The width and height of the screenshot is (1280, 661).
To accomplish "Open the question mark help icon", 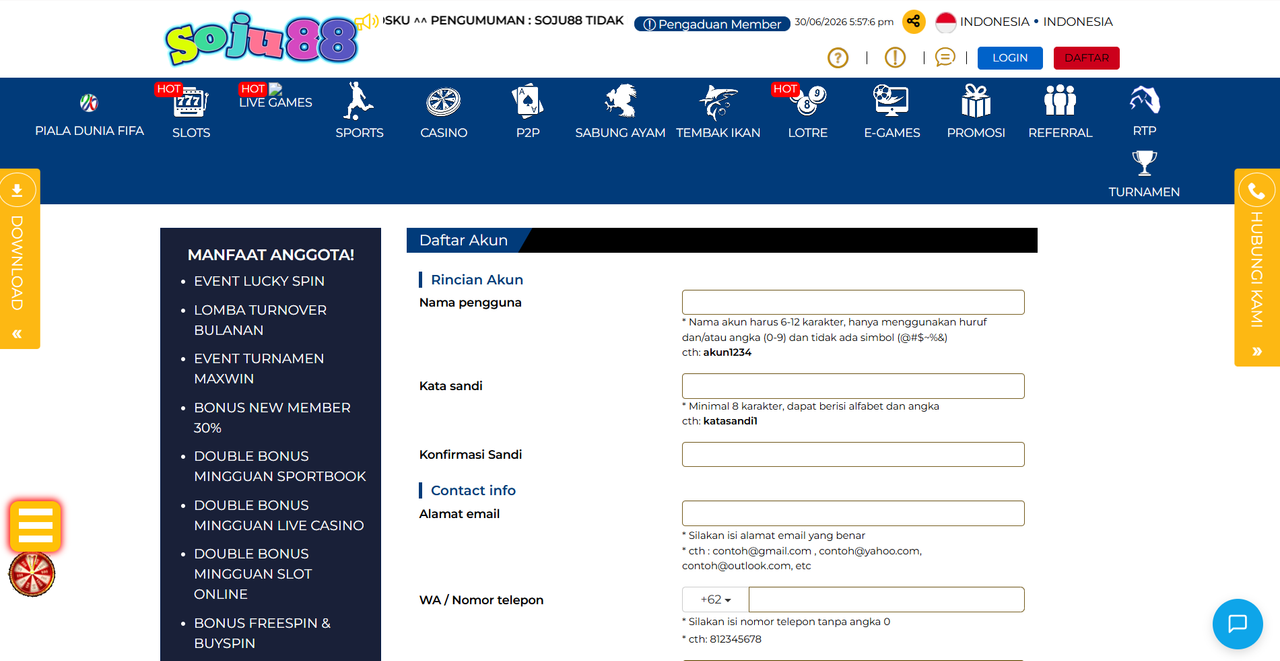I will coord(838,58).
